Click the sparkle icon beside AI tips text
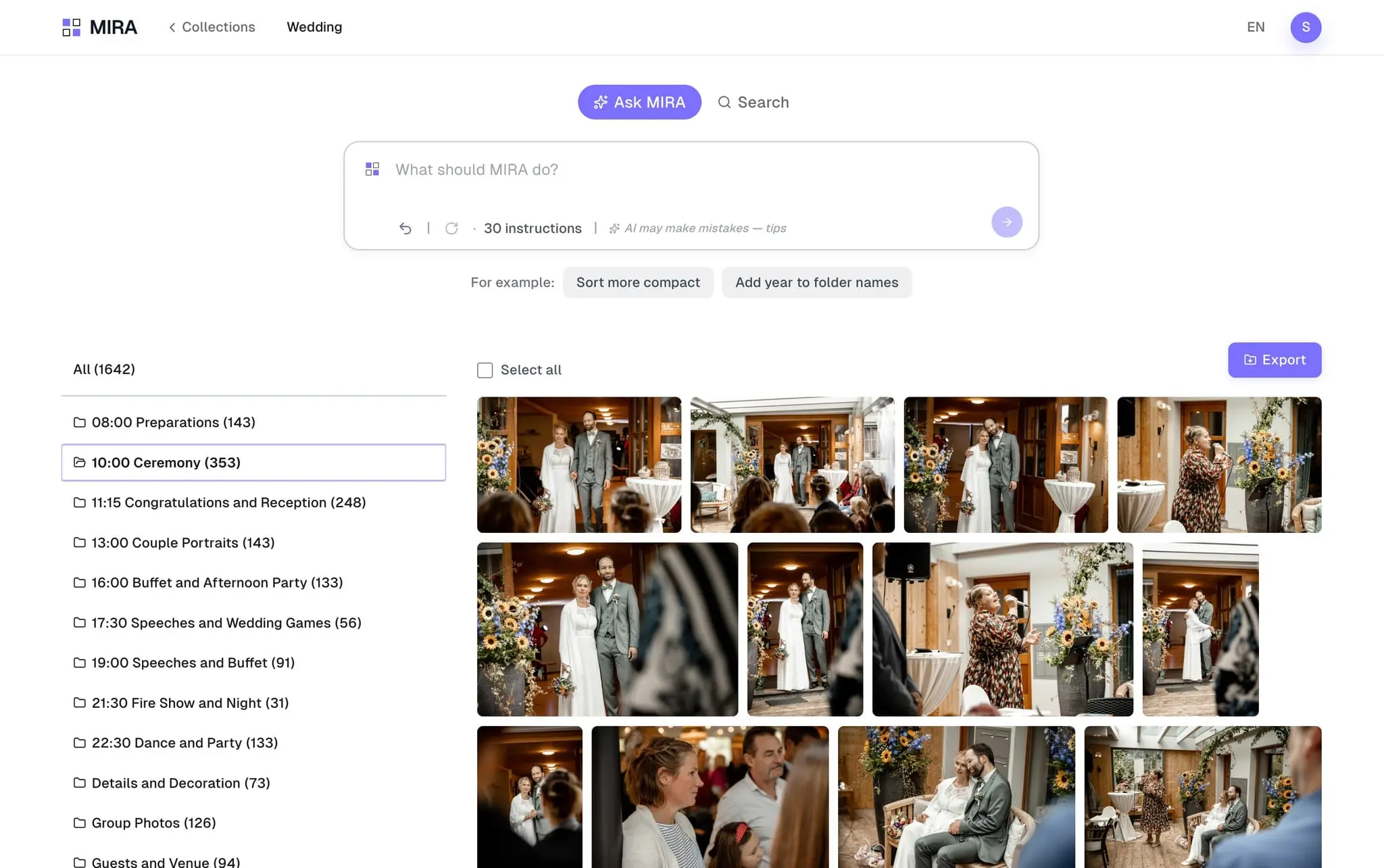Screen dimensions: 1384x868 coord(614,228)
